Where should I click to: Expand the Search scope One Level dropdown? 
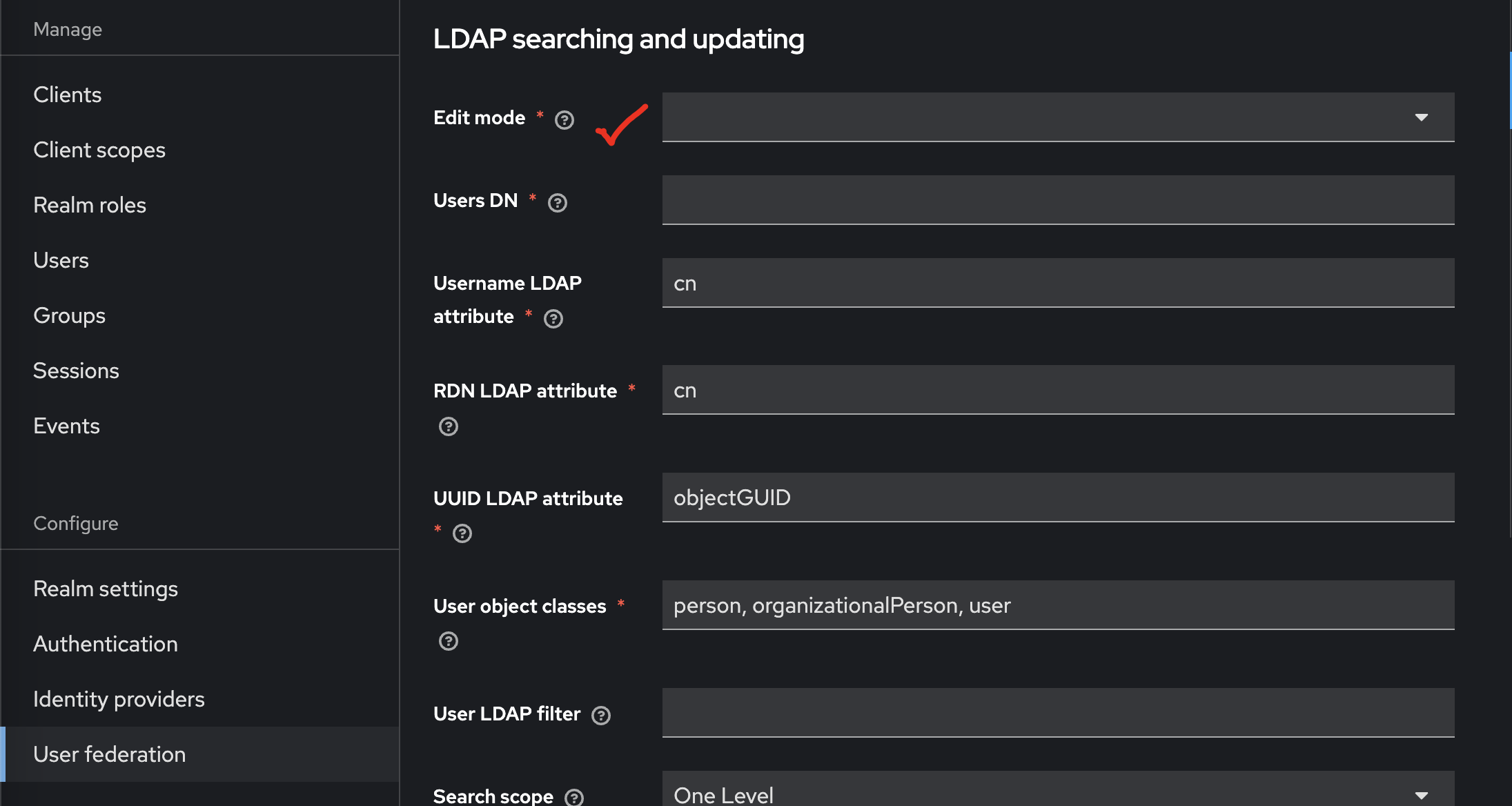coord(1057,794)
